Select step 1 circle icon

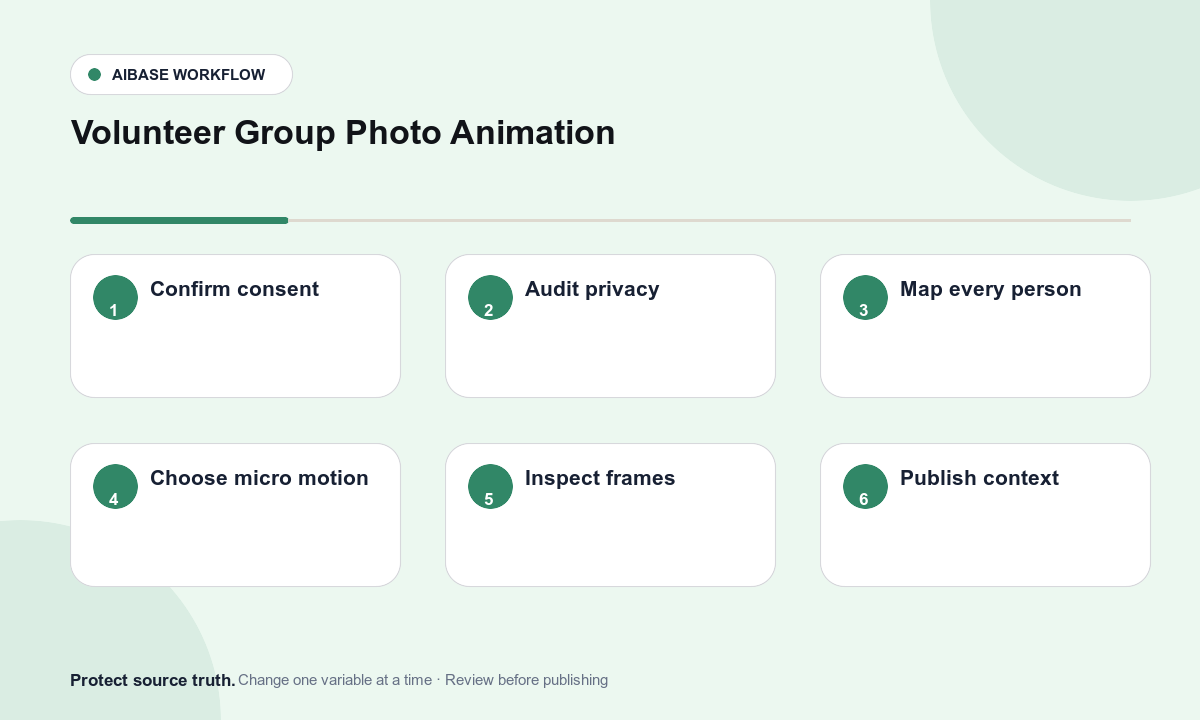[x=115, y=298]
